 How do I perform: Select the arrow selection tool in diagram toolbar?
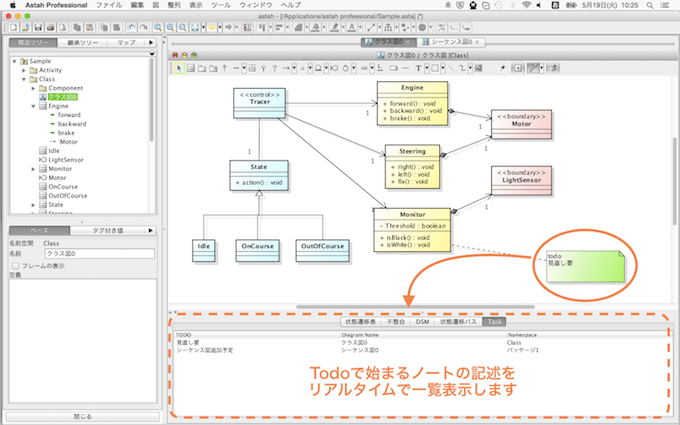(x=180, y=68)
